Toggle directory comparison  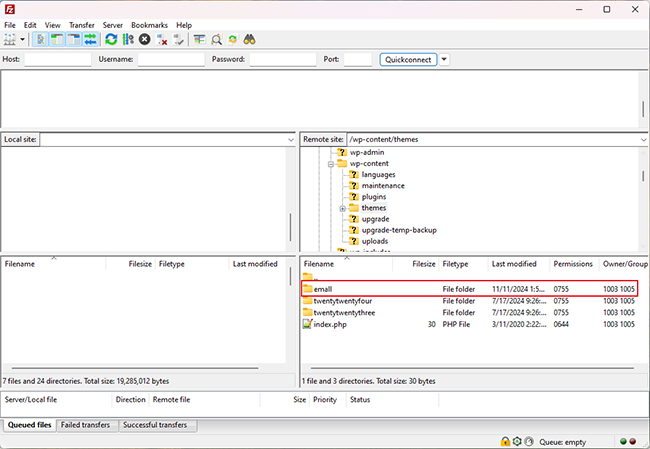216,39
